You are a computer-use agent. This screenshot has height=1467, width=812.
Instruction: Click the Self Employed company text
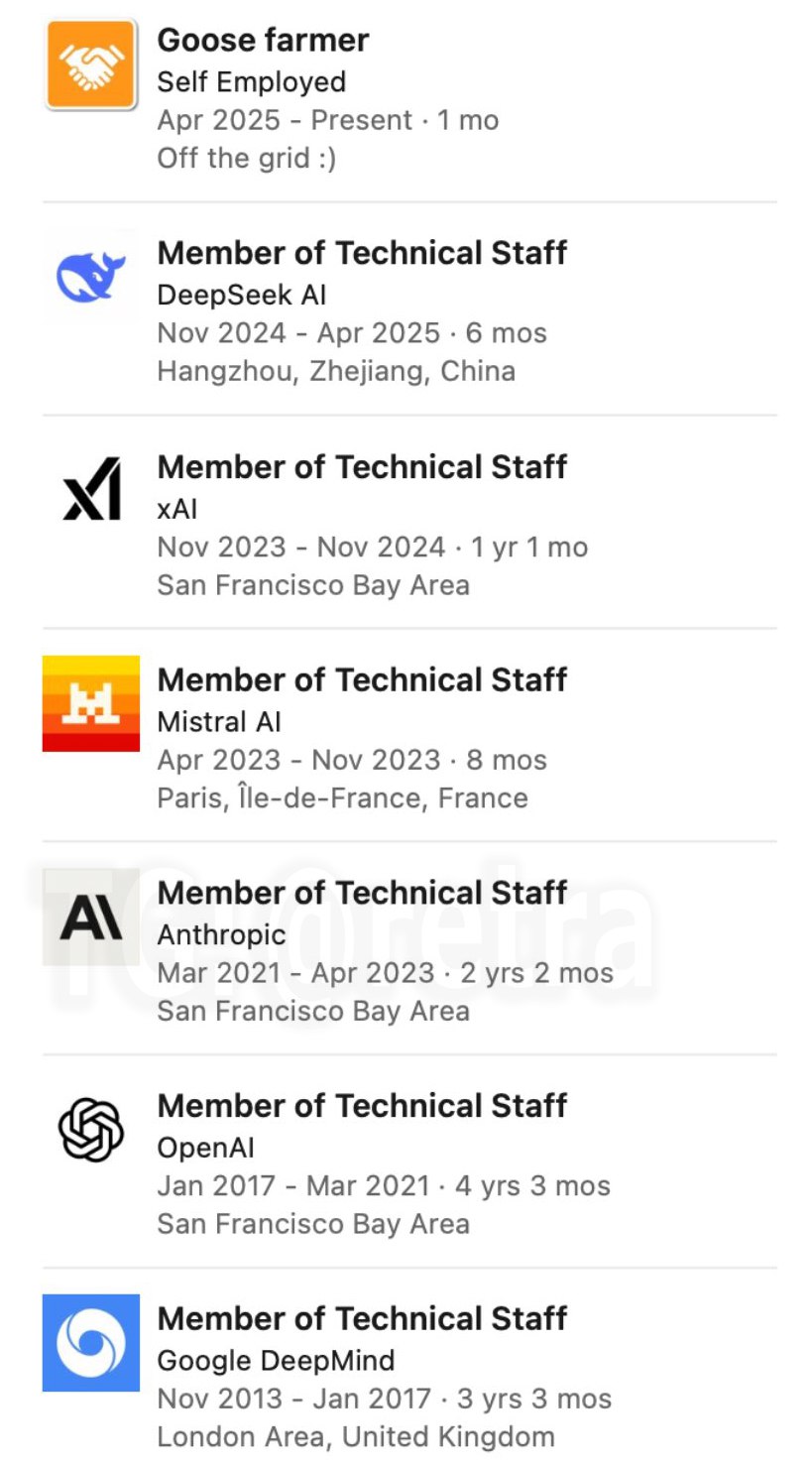pyautogui.click(x=252, y=82)
